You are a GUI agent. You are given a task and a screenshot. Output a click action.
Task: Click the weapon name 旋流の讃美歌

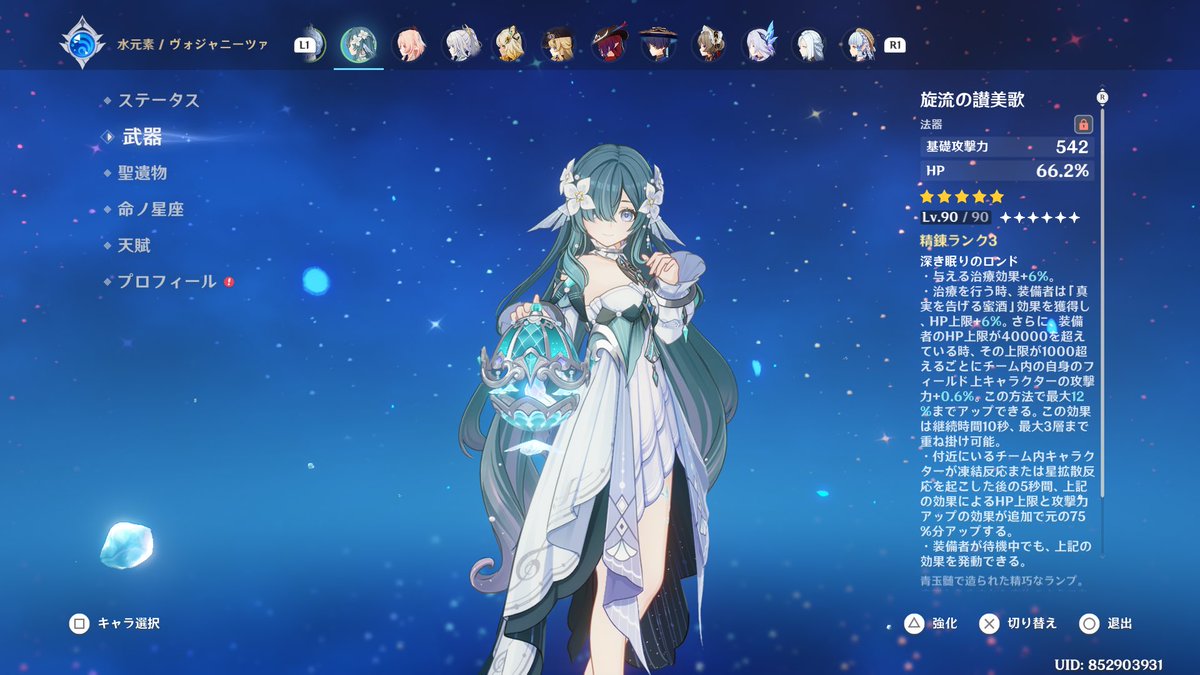coord(972,100)
